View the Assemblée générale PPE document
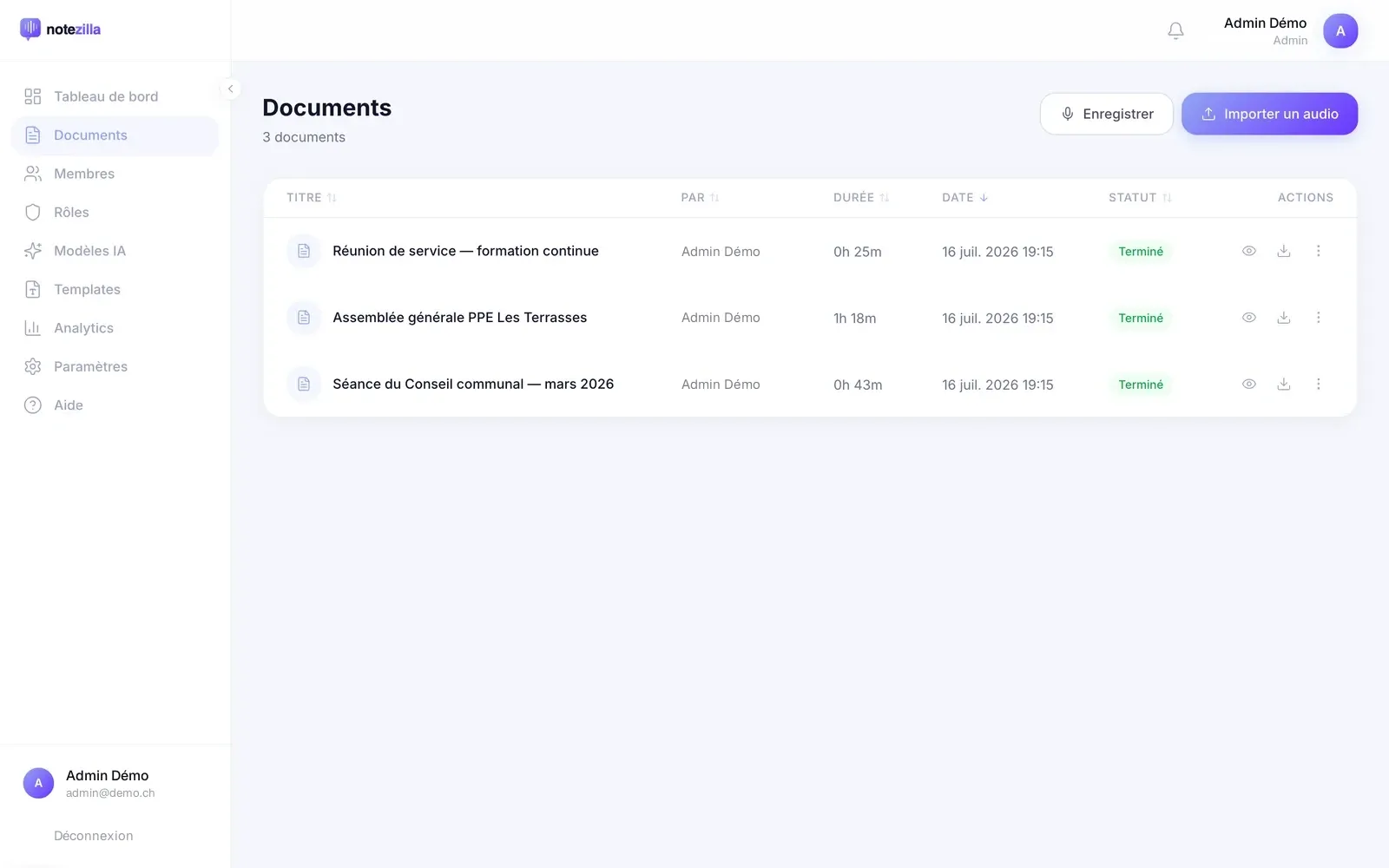Screen dimensions: 1389x868 (x=1248, y=318)
